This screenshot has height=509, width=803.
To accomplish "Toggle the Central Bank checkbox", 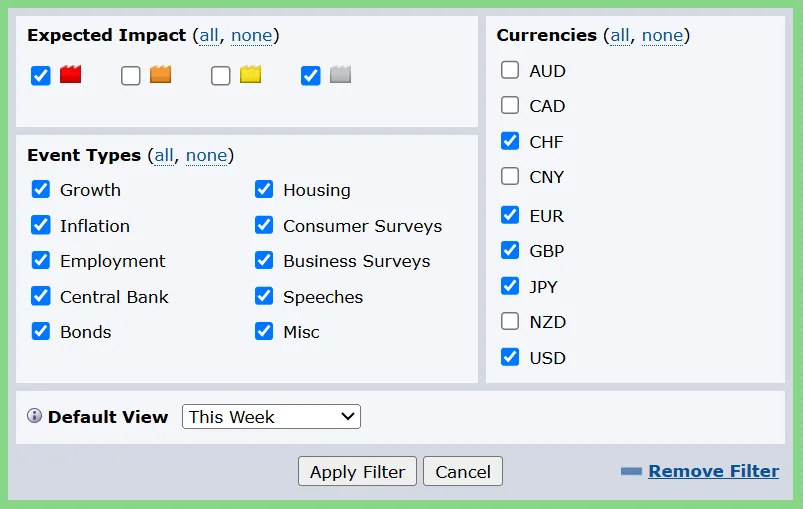I will click(x=41, y=296).
